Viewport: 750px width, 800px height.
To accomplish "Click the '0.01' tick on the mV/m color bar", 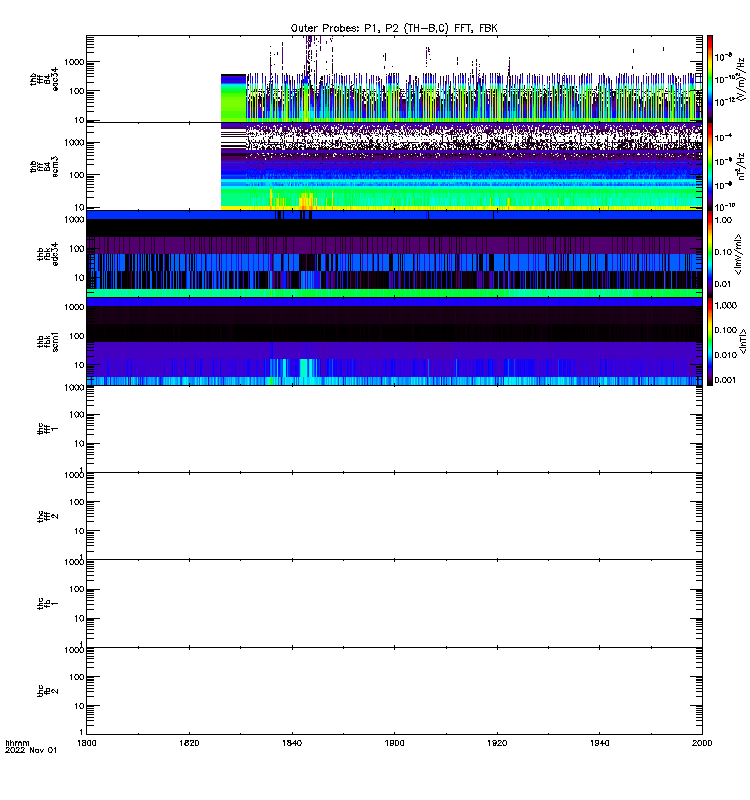I will [723, 284].
